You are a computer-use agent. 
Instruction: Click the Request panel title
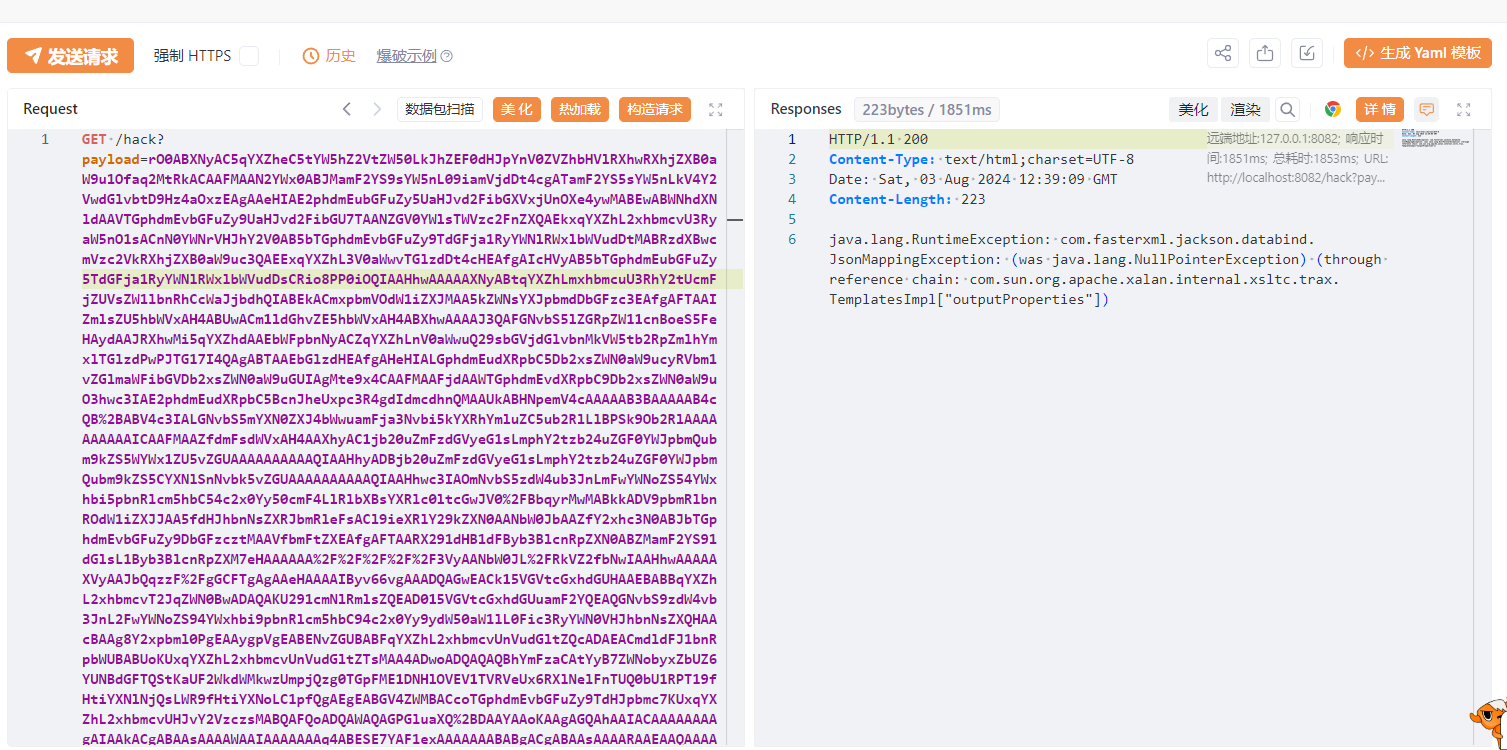(x=51, y=109)
